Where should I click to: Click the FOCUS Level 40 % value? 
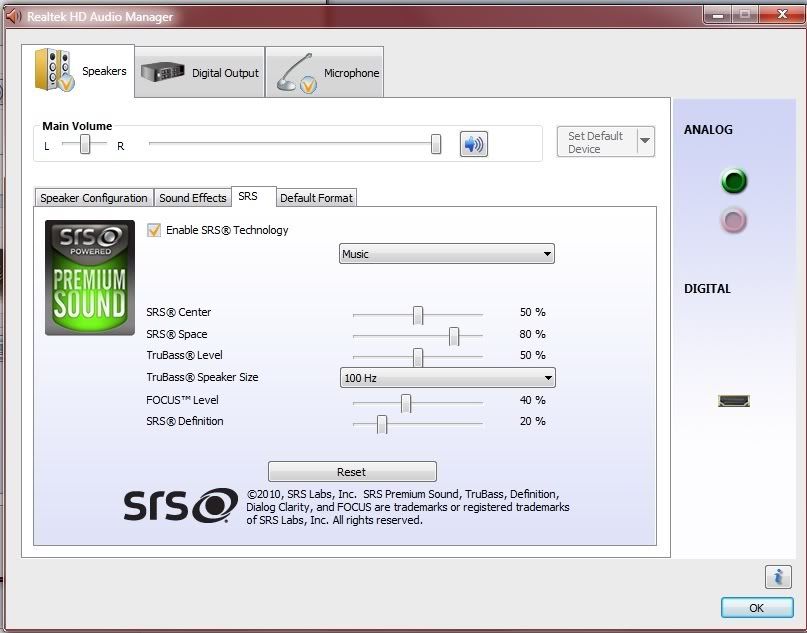pyautogui.click(x=532, y=400)
